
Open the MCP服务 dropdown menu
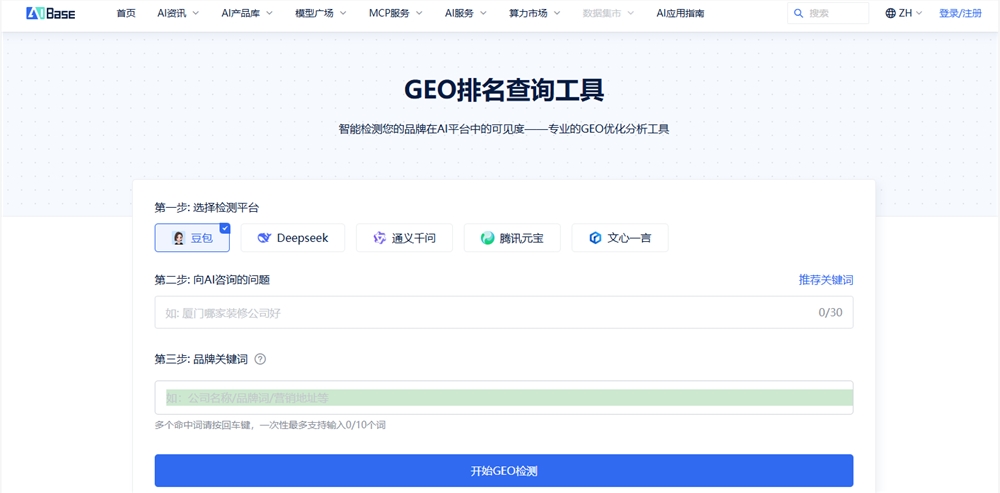click(395, 13)
